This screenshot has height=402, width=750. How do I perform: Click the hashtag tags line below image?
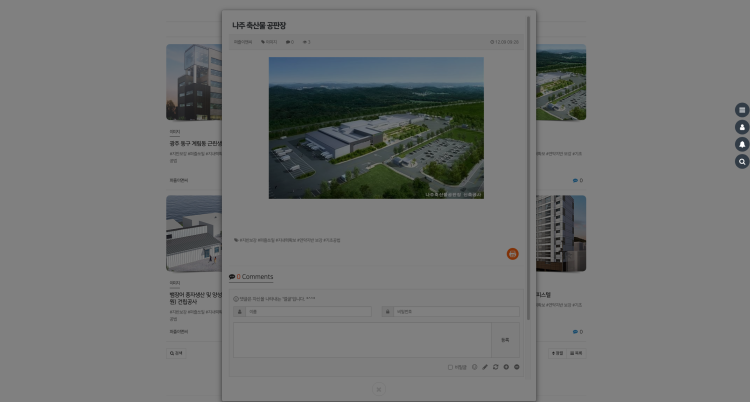pyautogui.click(x=288, y=240)
